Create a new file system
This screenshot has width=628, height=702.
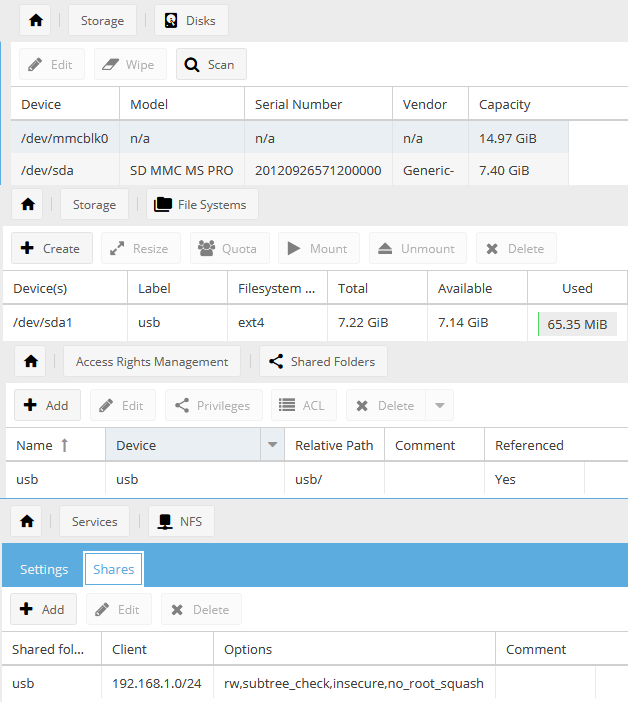point(51,248)
